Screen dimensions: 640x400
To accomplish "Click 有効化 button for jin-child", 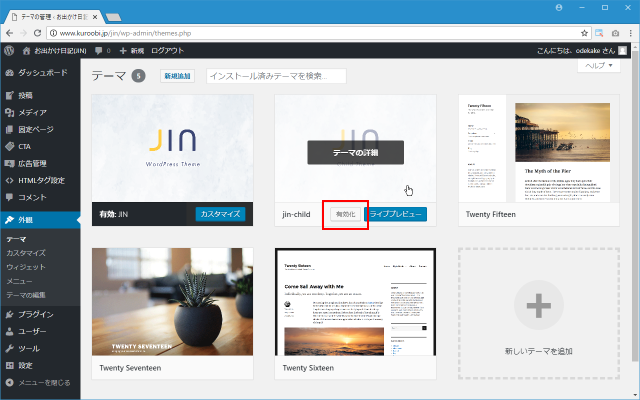I will (345, 214).
